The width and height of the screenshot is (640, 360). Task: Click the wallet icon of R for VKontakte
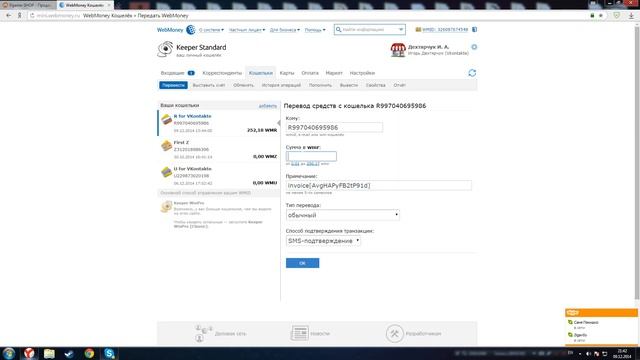pos(166,120)
